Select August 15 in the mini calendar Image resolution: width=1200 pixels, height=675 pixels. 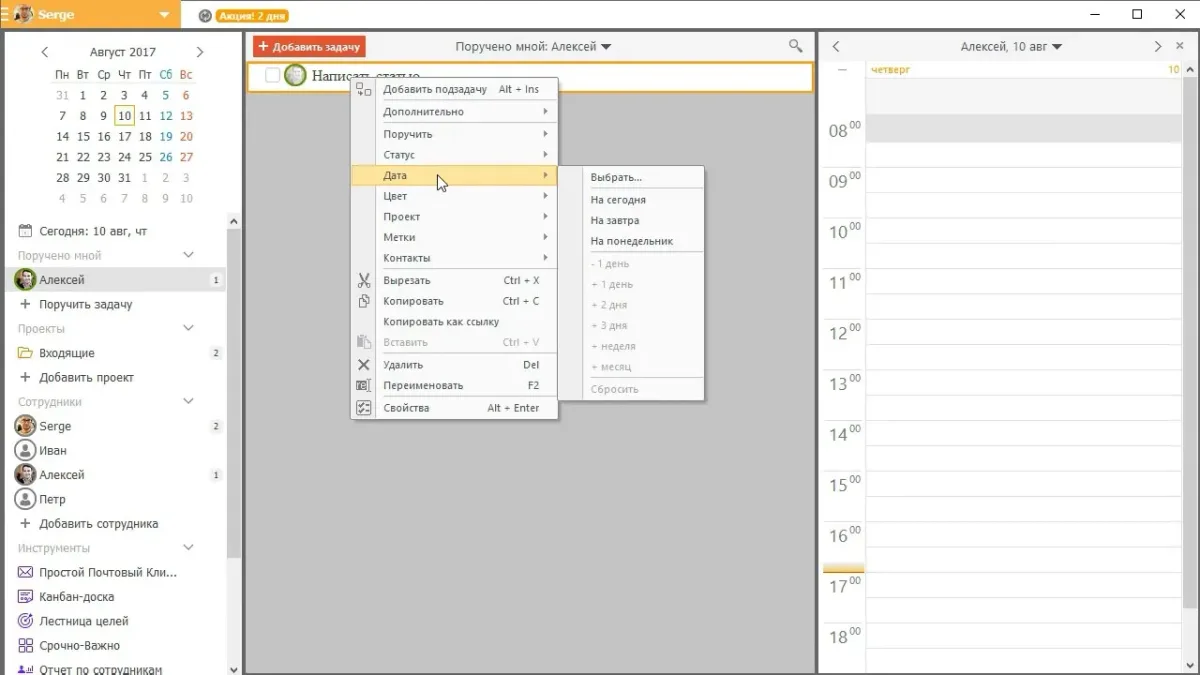coord(83,137)
